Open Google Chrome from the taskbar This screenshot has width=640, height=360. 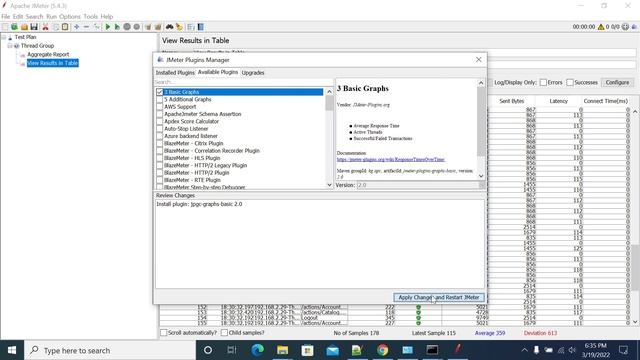382,350
